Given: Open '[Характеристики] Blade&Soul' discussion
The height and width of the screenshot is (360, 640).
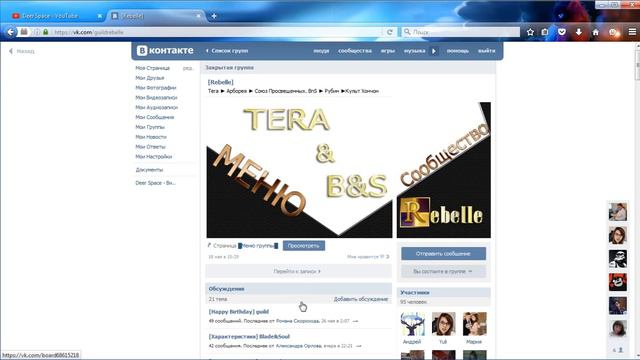Looking at the screenshot, I should 249,337.
